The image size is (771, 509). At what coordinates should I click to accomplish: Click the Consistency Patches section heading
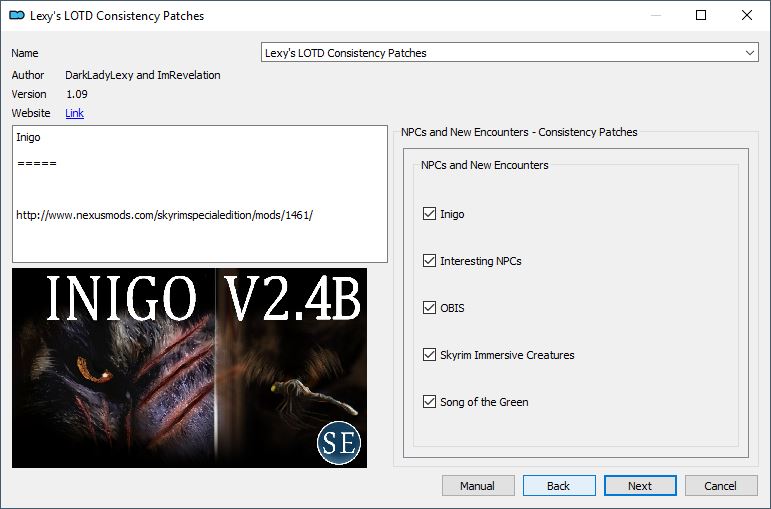coord(519,132)
